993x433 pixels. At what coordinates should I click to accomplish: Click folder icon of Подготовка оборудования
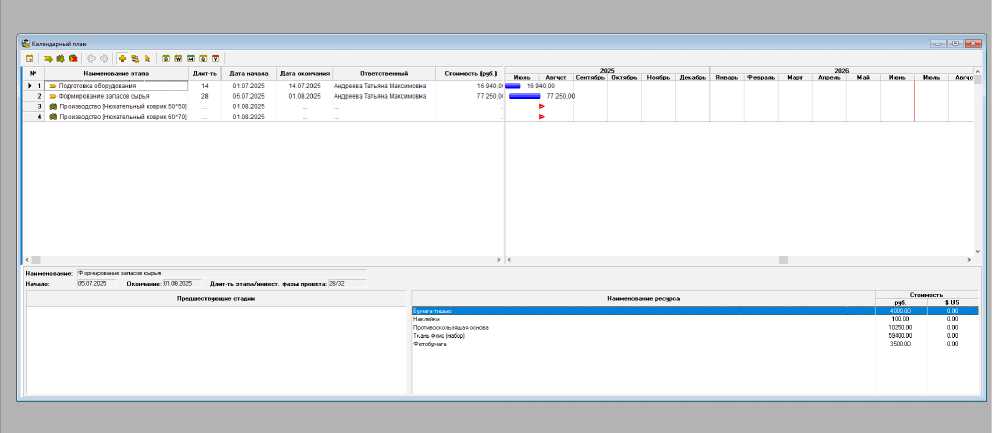(53, 85)
